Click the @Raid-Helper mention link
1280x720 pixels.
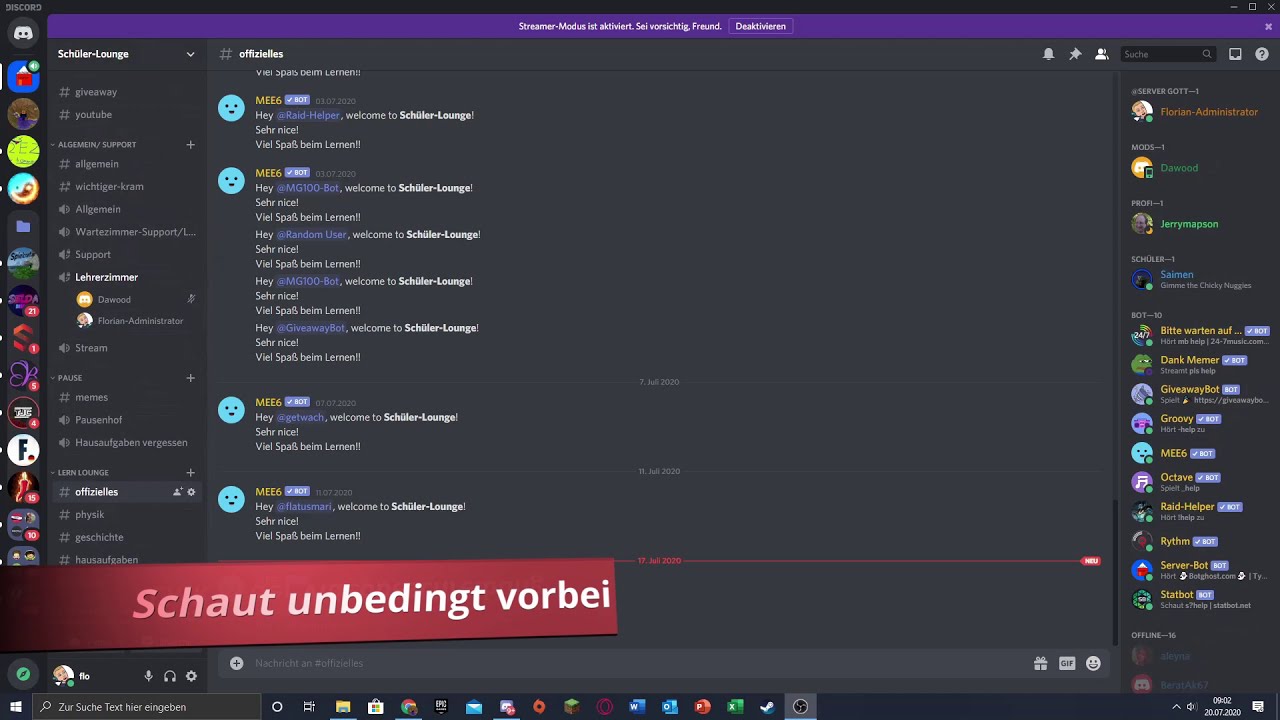[308, 115]
